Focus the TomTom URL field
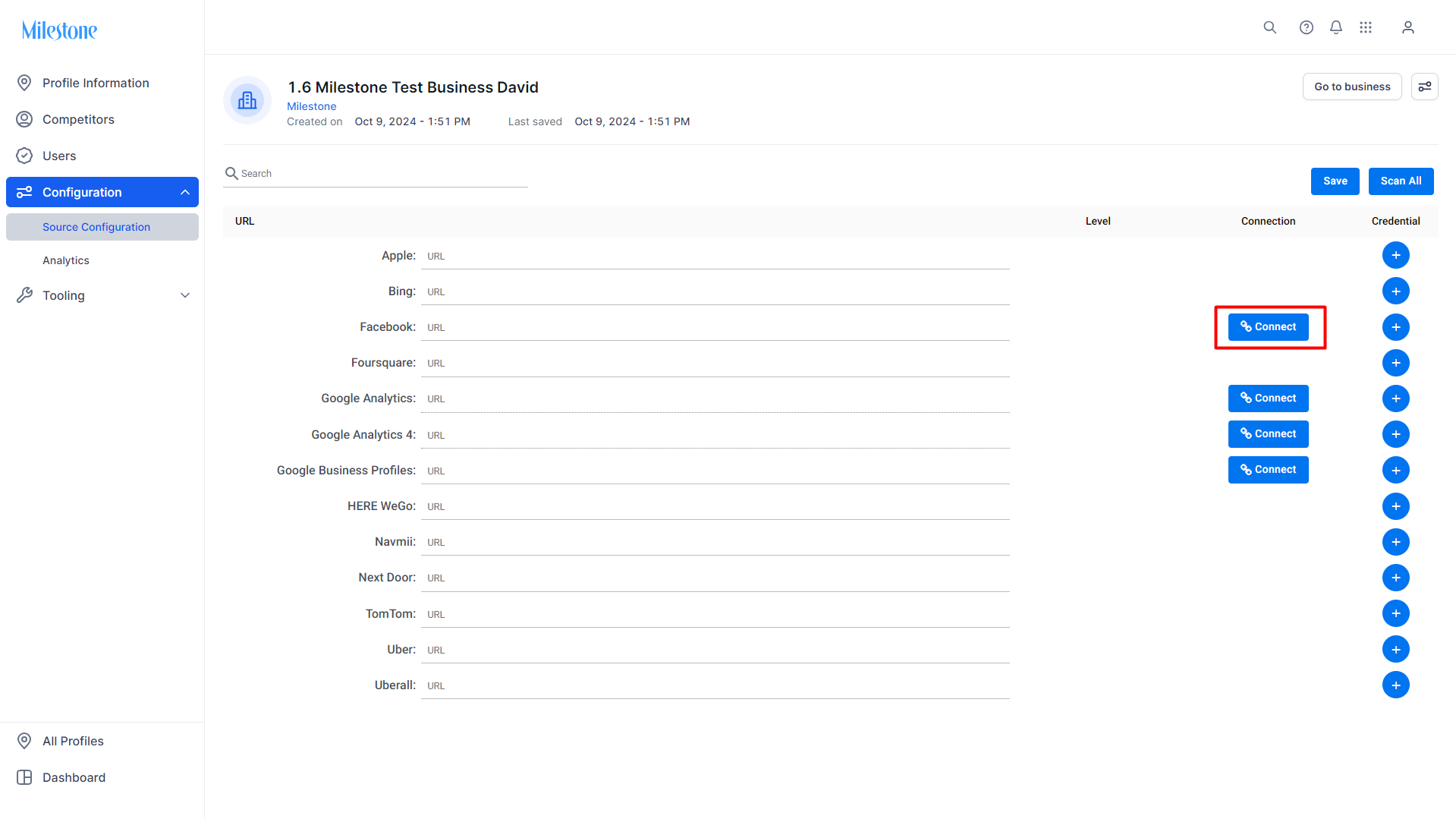 coord(715,615)
